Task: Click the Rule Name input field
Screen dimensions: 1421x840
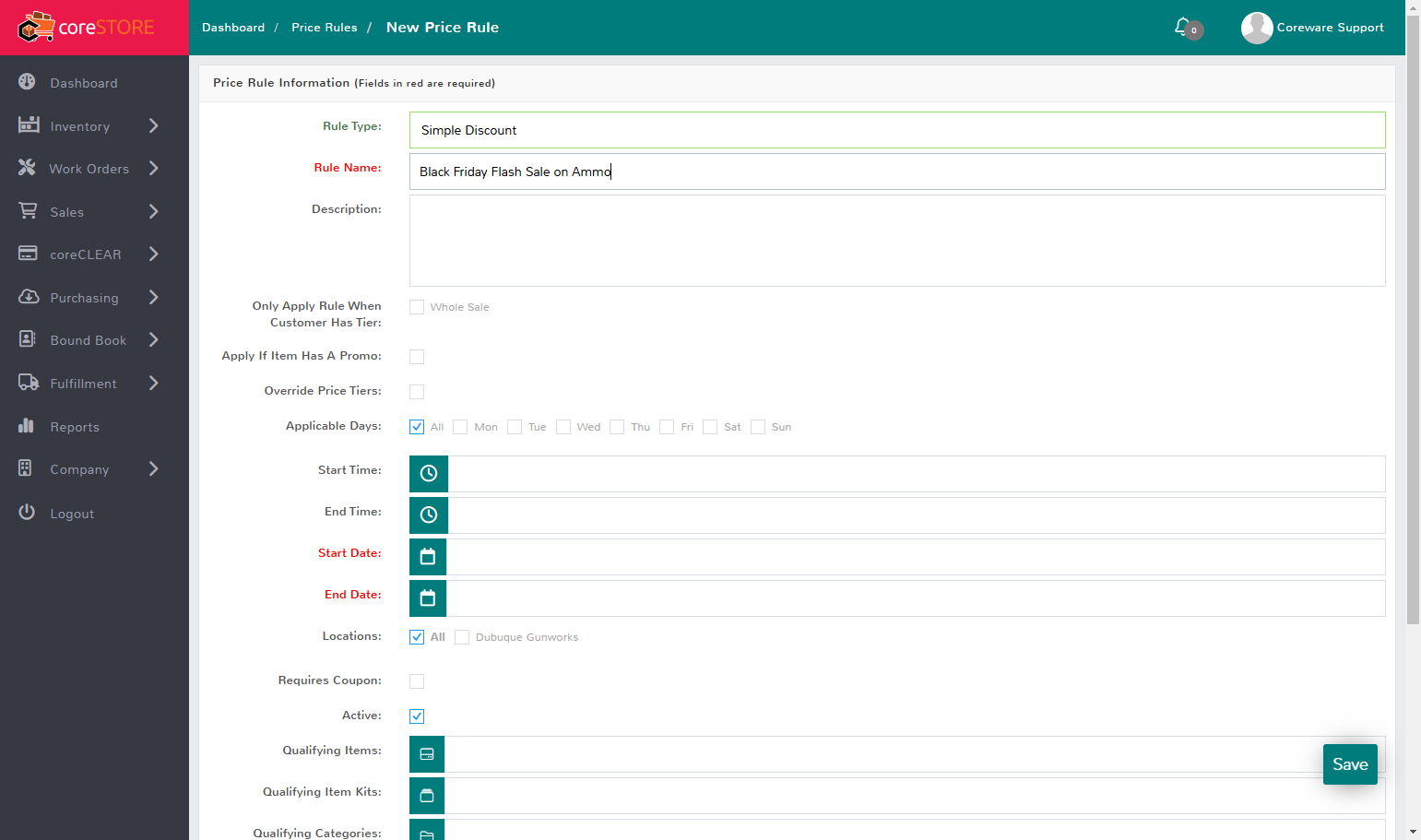Action: point(897,172)
